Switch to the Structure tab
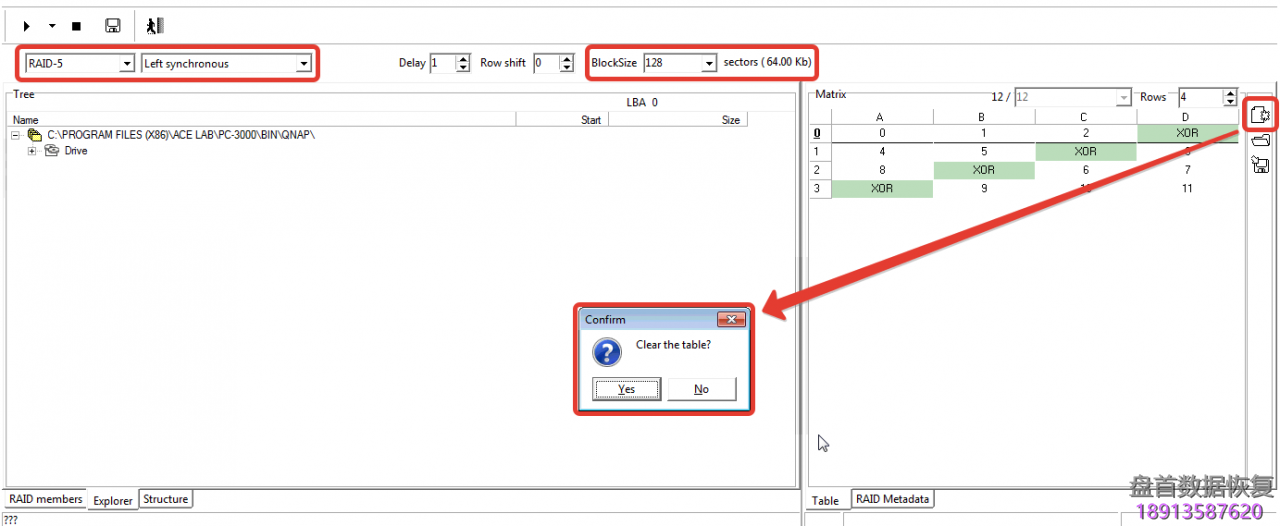This screenshot has width=1280, height=526. click(165, 499)
